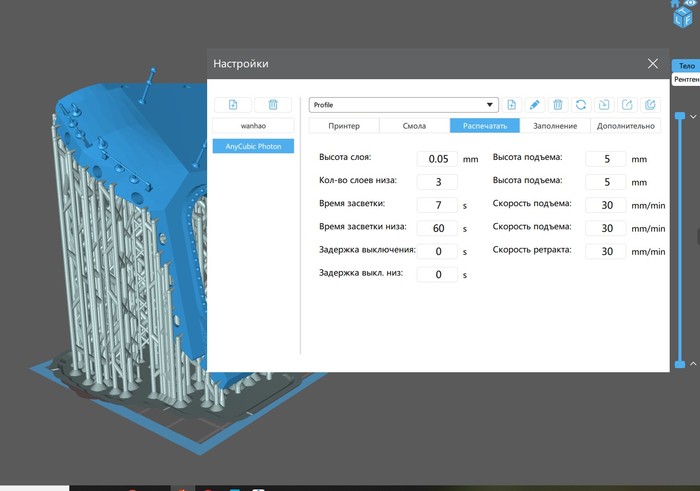Switch to the Заполнение tab
Screen dimensions: 700x491
[x=555, y=126]
